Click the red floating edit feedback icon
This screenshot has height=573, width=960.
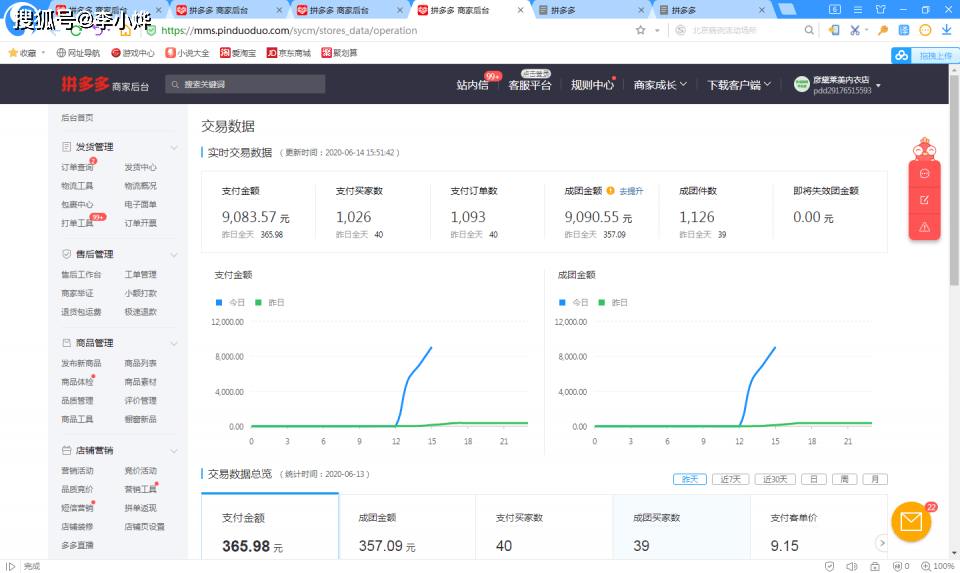(924, 200)
